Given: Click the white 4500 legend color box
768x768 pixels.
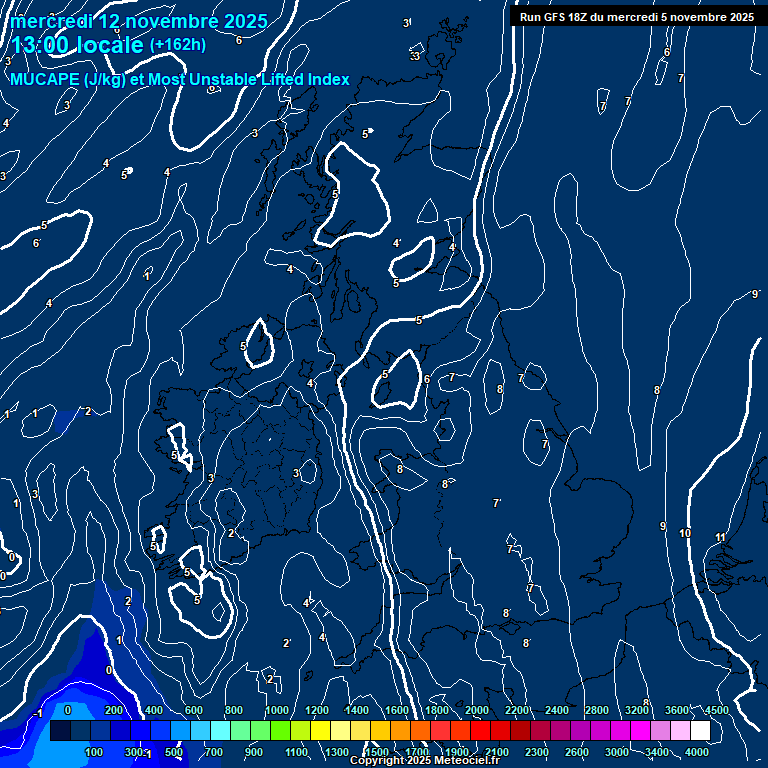Looking at the screenshot, I should (700, 731).
